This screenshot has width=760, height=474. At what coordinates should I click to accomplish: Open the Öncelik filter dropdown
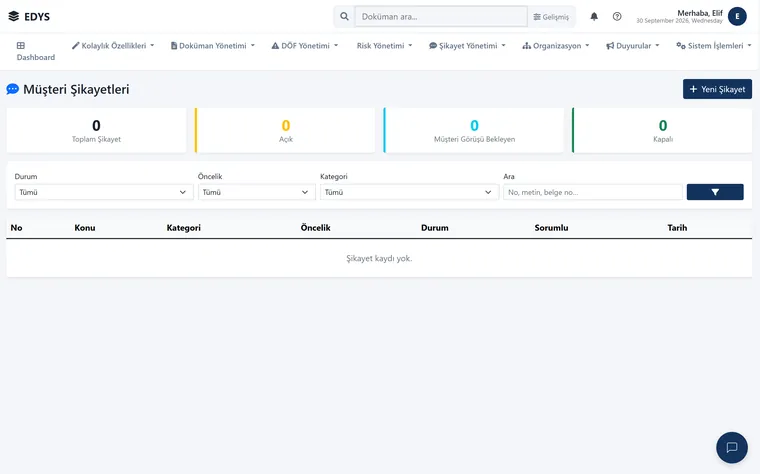(256, 192)
